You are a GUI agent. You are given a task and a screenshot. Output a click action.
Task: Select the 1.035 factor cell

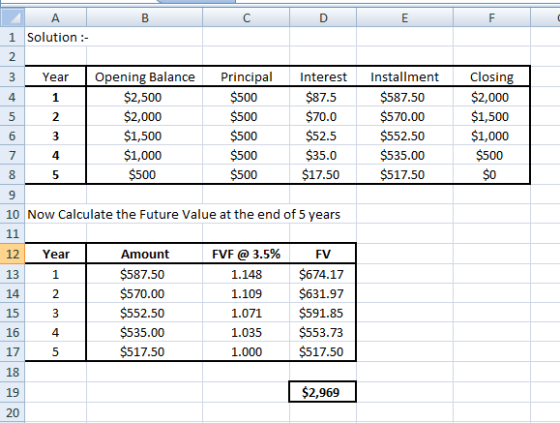click(x=246, y=332)
